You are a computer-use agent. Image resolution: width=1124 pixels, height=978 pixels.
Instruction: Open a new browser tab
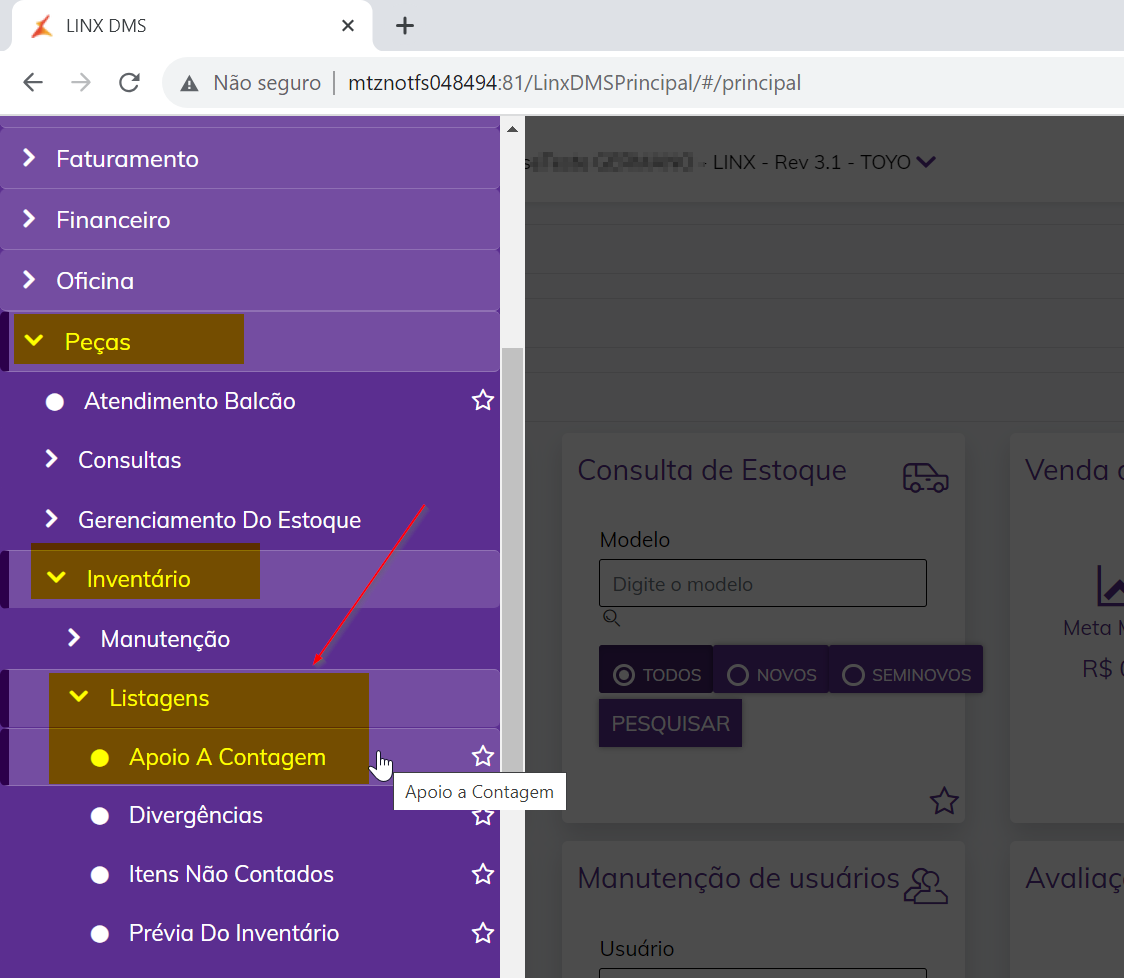(405, 26)
